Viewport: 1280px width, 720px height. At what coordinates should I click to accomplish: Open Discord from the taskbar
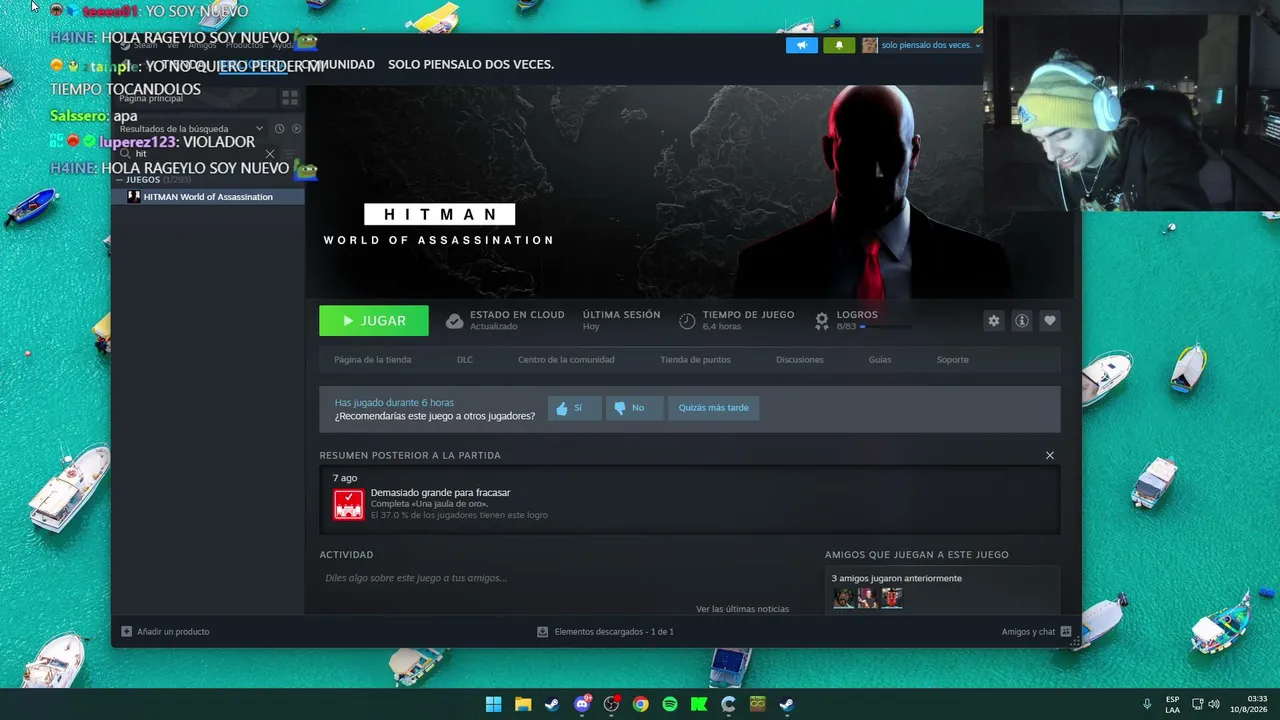point(582,704)
